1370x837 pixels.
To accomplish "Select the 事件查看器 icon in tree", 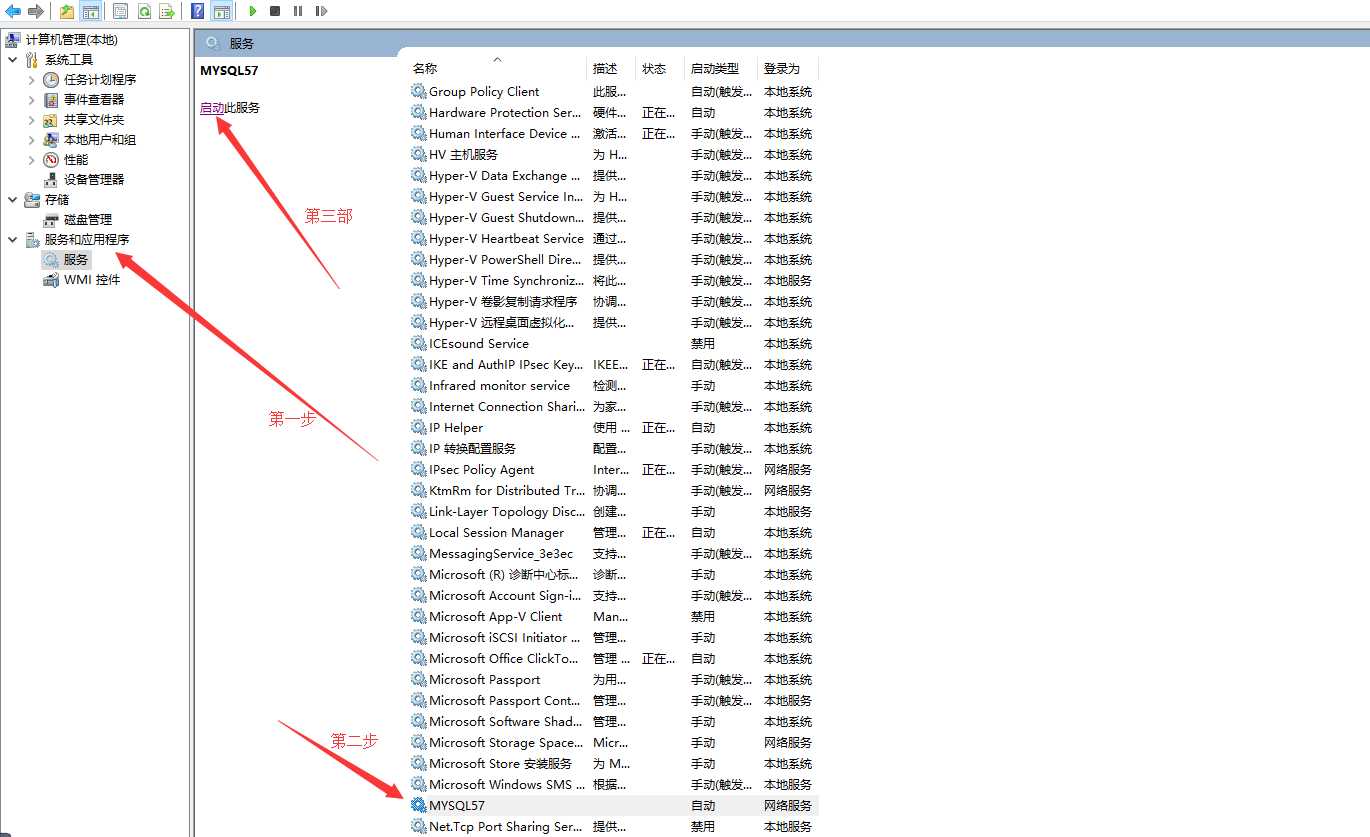I will coord(51,100).
